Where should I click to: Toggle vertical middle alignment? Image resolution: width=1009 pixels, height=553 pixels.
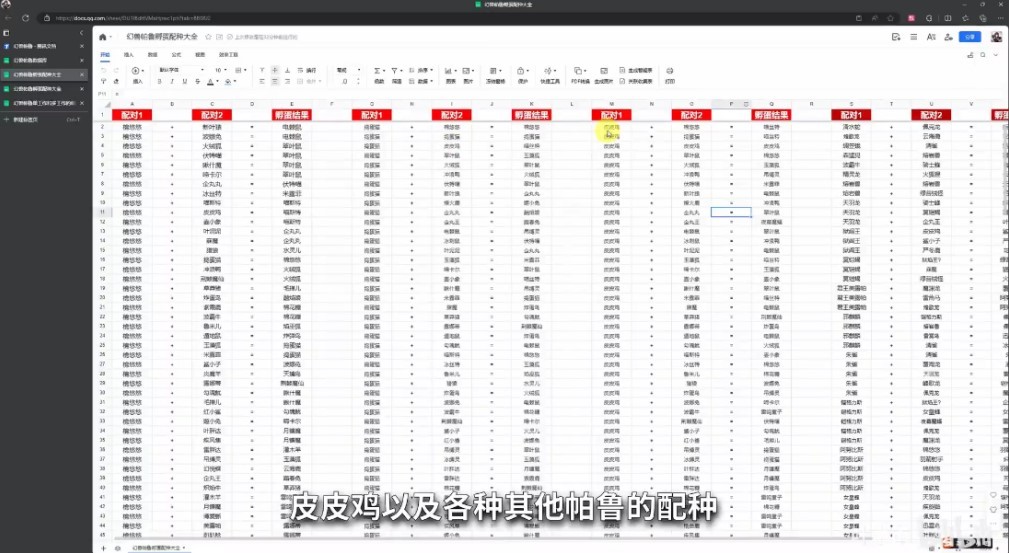(x=275, y=70)
